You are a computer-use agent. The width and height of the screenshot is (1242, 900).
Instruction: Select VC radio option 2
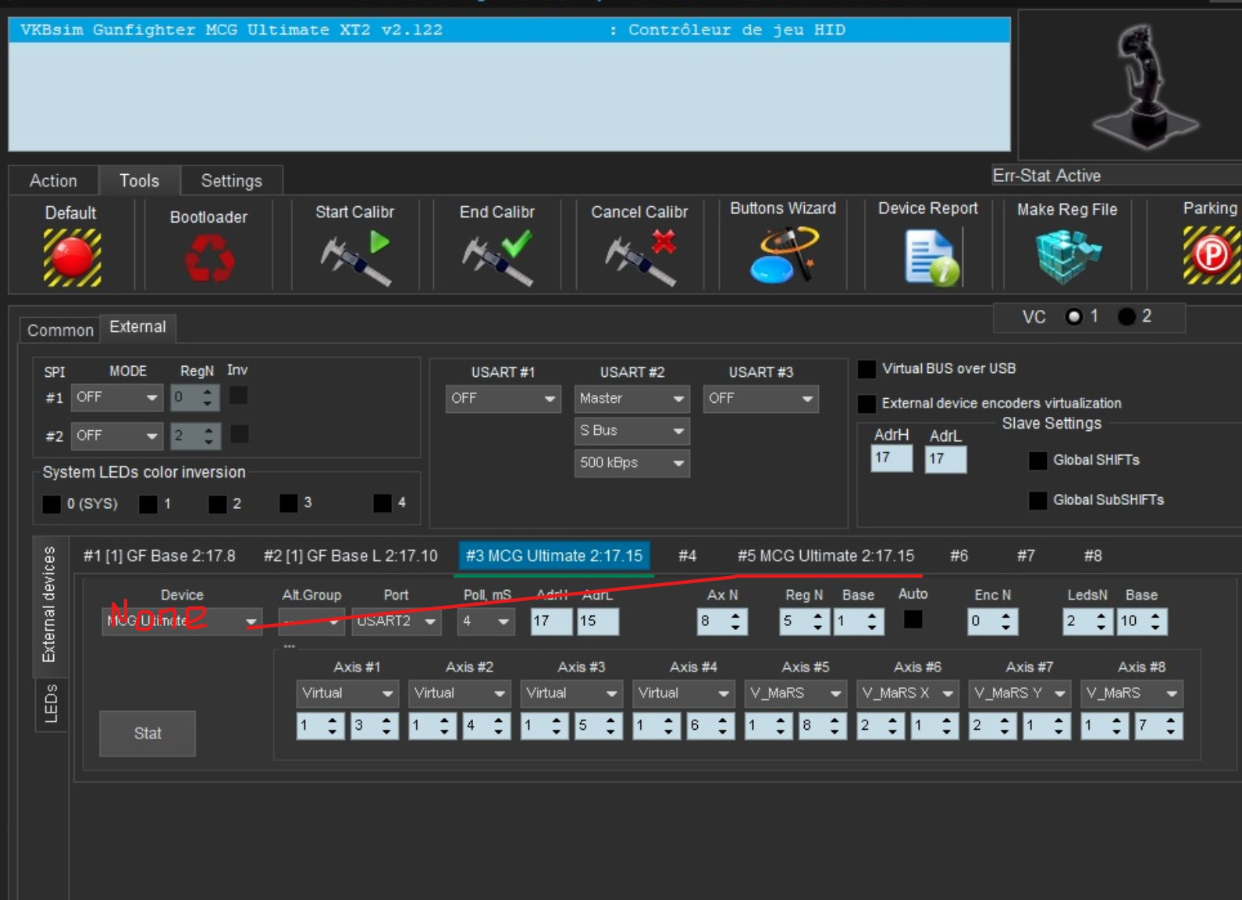tap(1127, 317)
